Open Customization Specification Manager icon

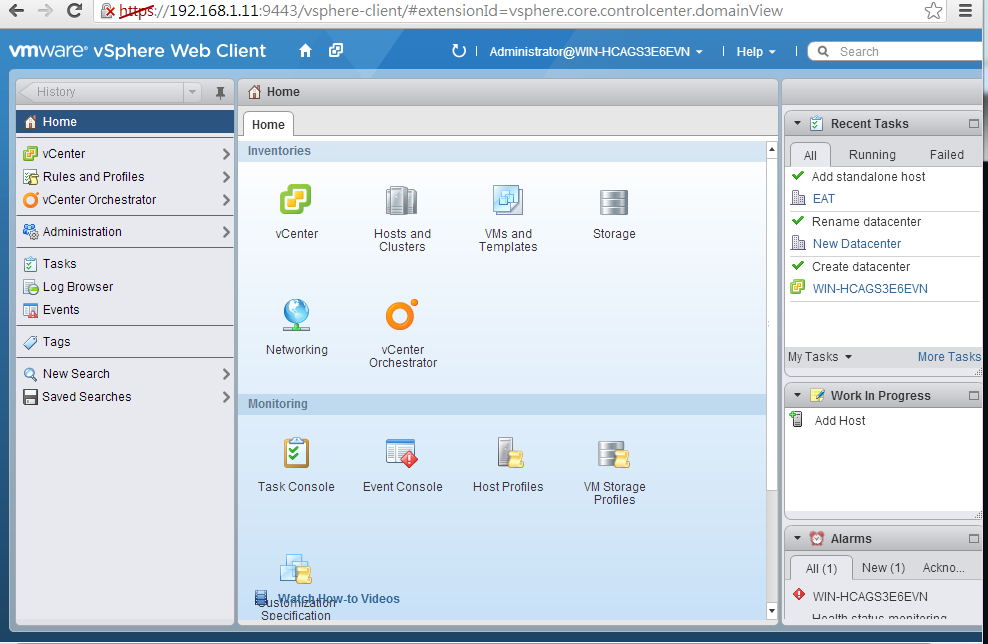296,568
